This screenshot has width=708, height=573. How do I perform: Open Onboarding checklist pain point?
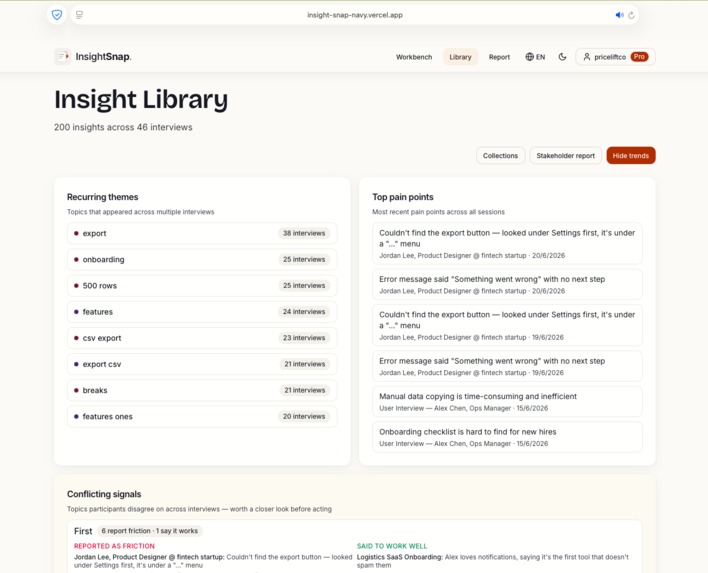(507, 437)
